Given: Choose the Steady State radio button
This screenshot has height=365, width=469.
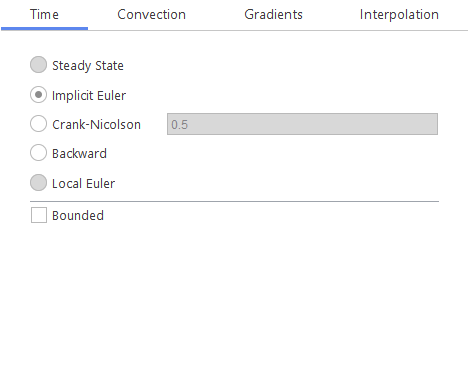Looking at the screenshot, I should (38, 65).
